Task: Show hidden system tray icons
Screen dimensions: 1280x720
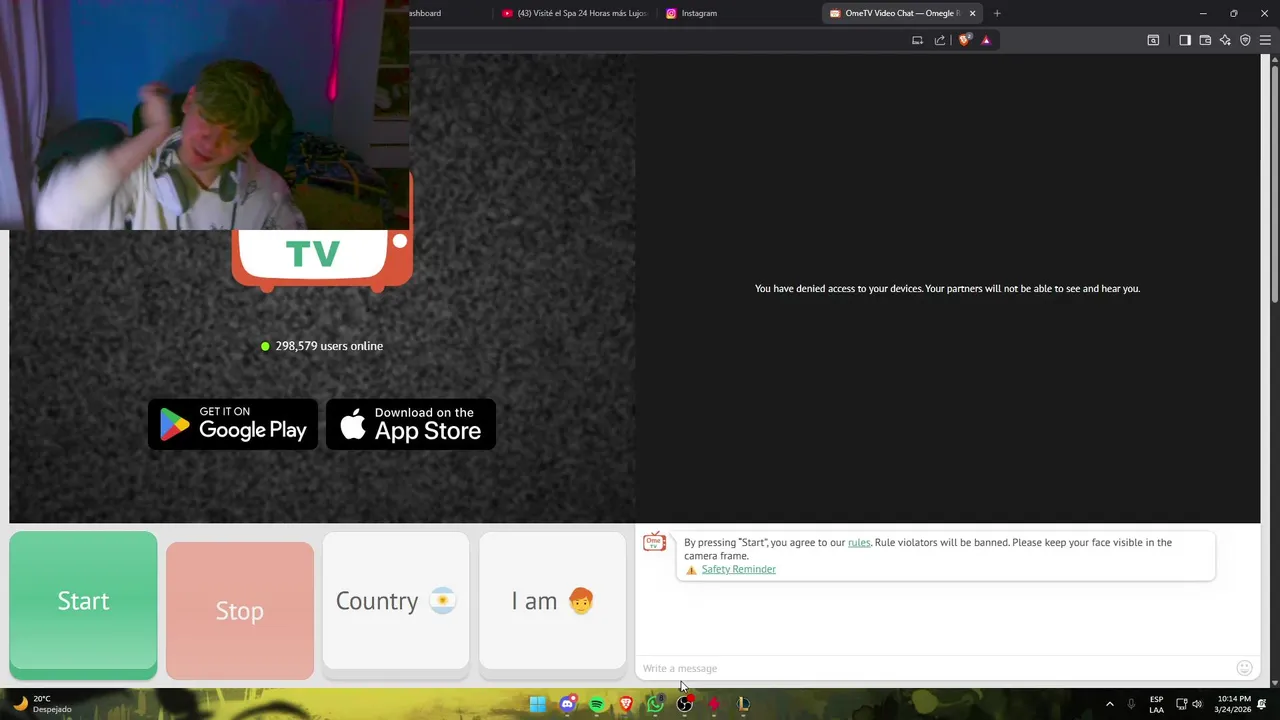Action: pyautogui.click(x=1109, y=704)
